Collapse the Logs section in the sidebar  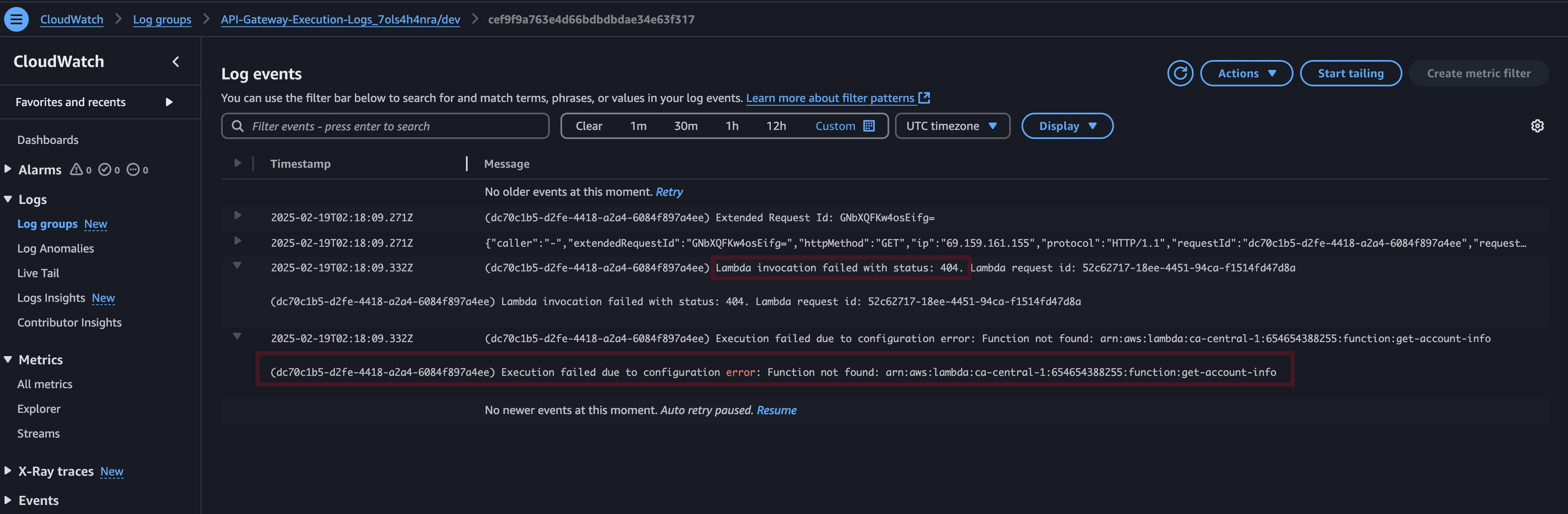click(x=8, y=199)
